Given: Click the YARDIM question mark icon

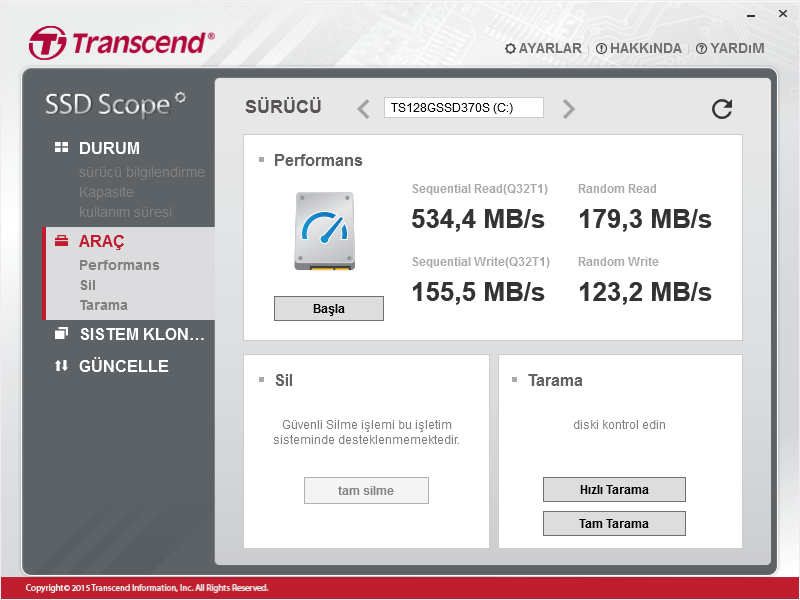Looking at the screenshot, I should [x=702, y=48].
